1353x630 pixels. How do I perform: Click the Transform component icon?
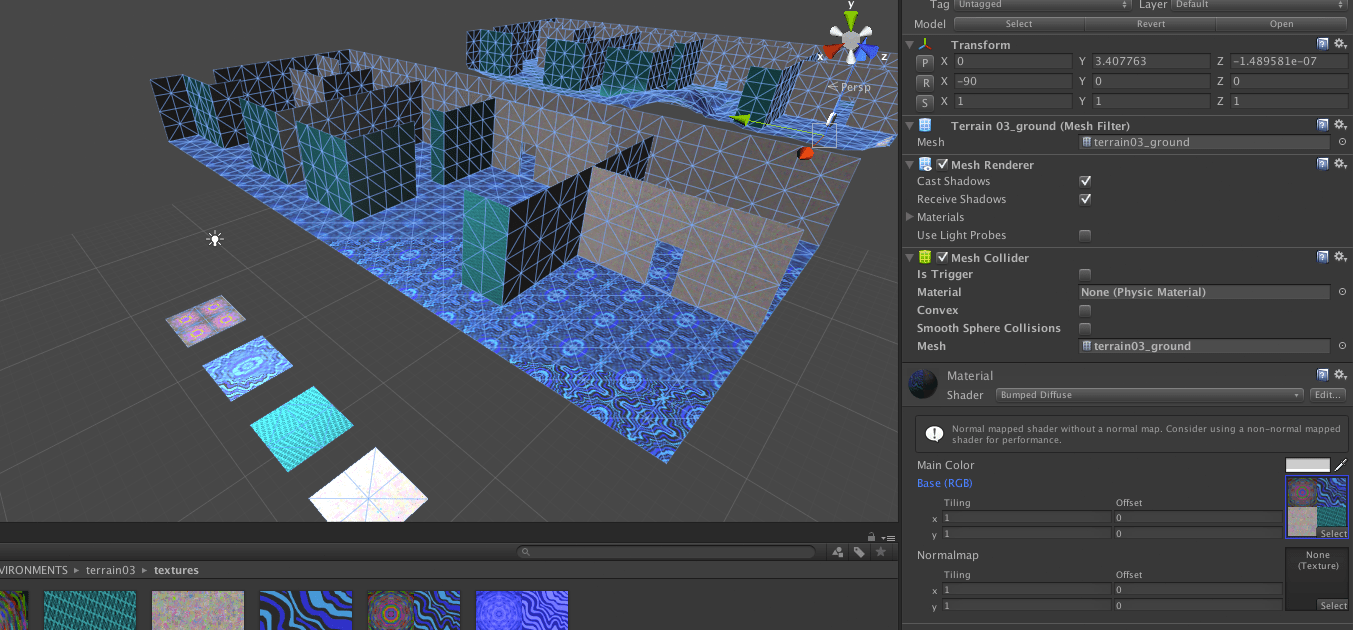click(924, 44)
